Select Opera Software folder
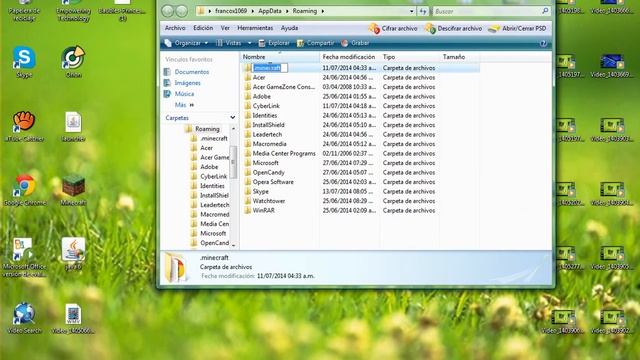This screenshot has width=640, height=360. pyautogui.click(x=273, y=182)
